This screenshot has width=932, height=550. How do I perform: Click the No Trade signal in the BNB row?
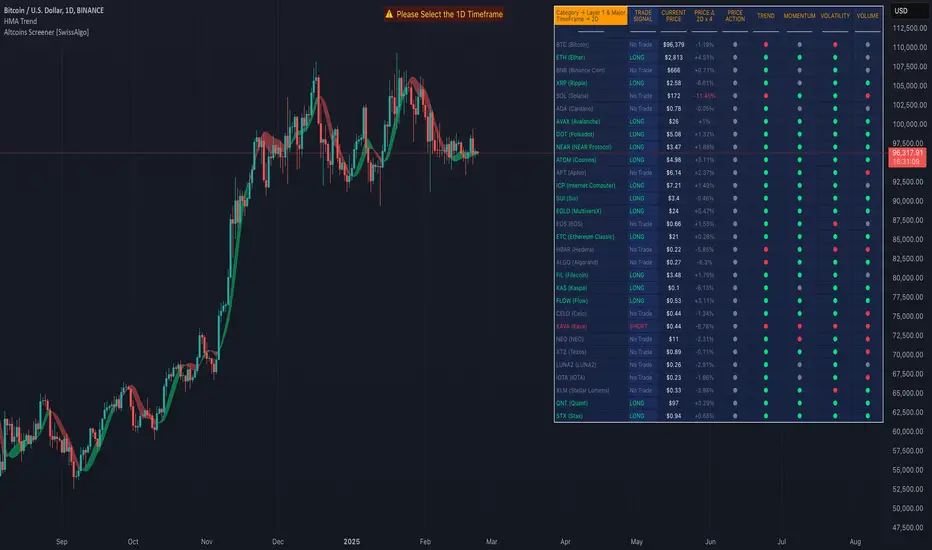pyautogui.click(x=641, y=70)
